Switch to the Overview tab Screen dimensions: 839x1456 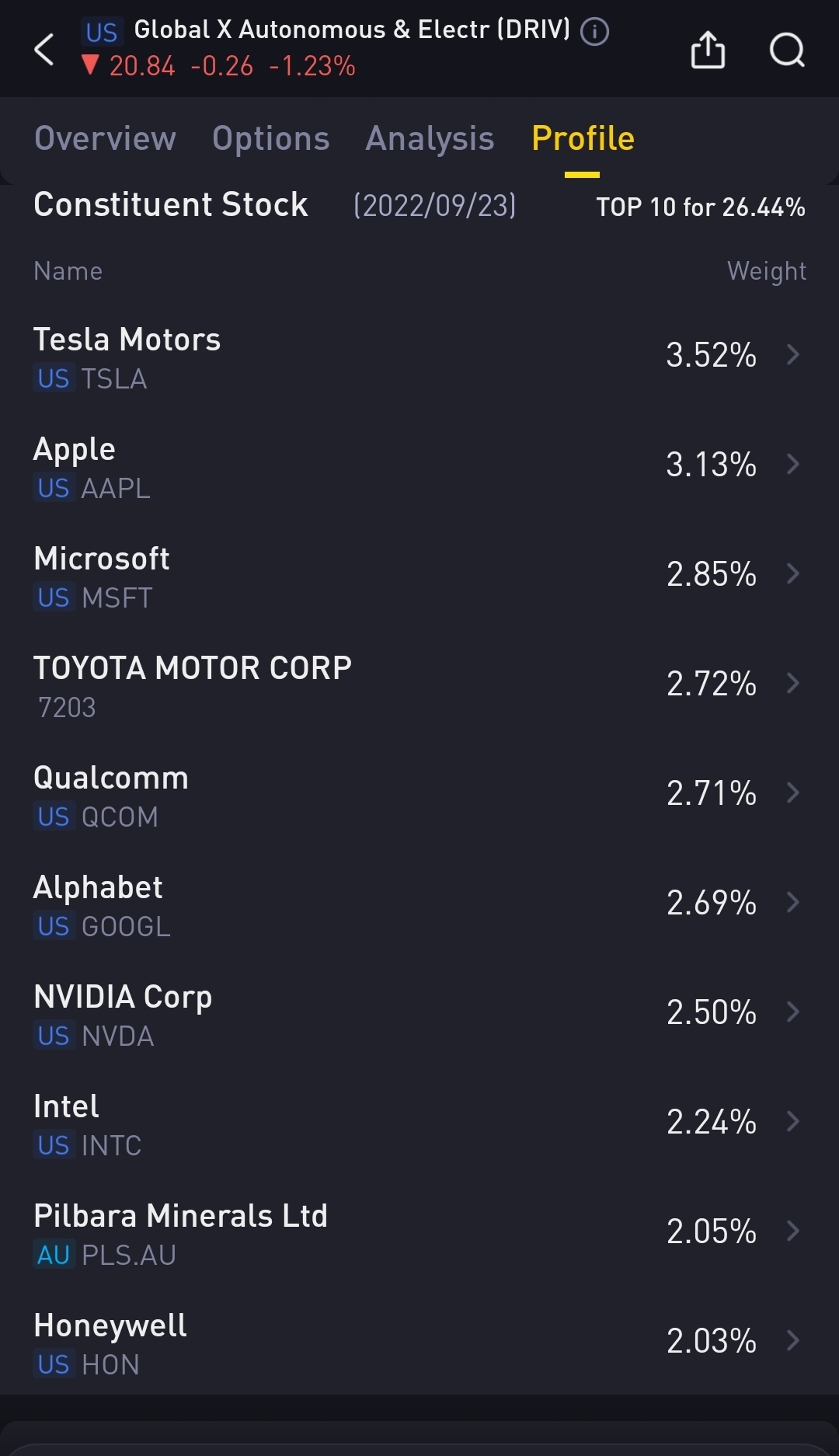[x=105, y=139]
